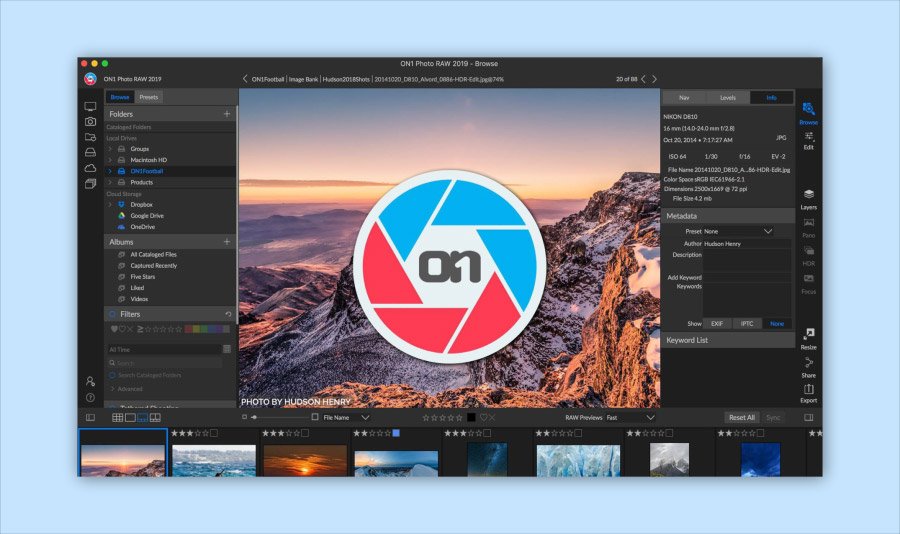
Task: Collapse the ON1Football folder chevron
Action: click(x=110, y=171)
